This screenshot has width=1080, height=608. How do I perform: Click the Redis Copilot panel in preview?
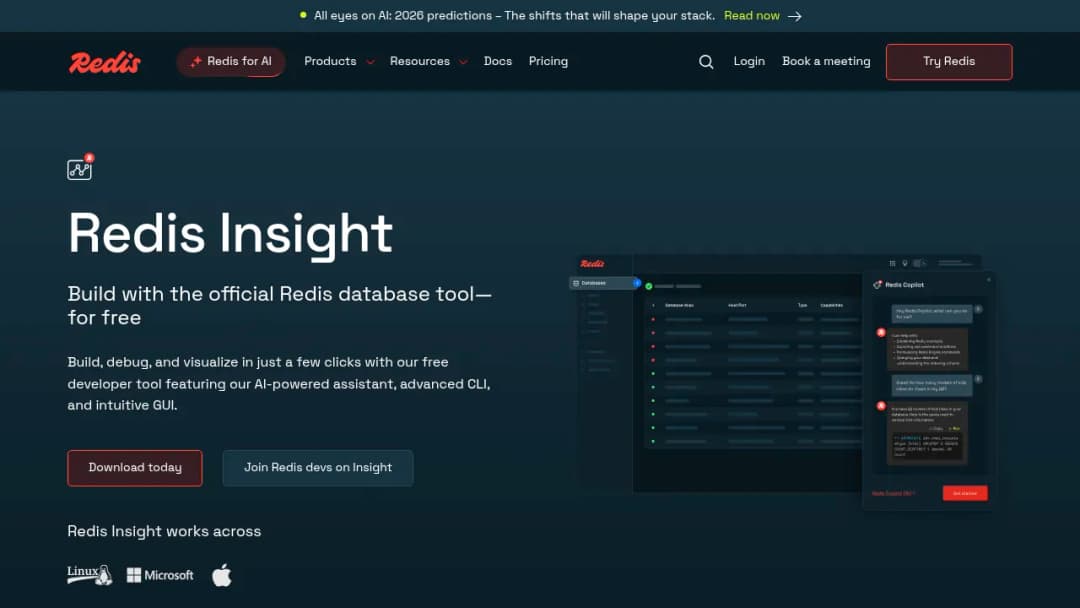point(928,390)
